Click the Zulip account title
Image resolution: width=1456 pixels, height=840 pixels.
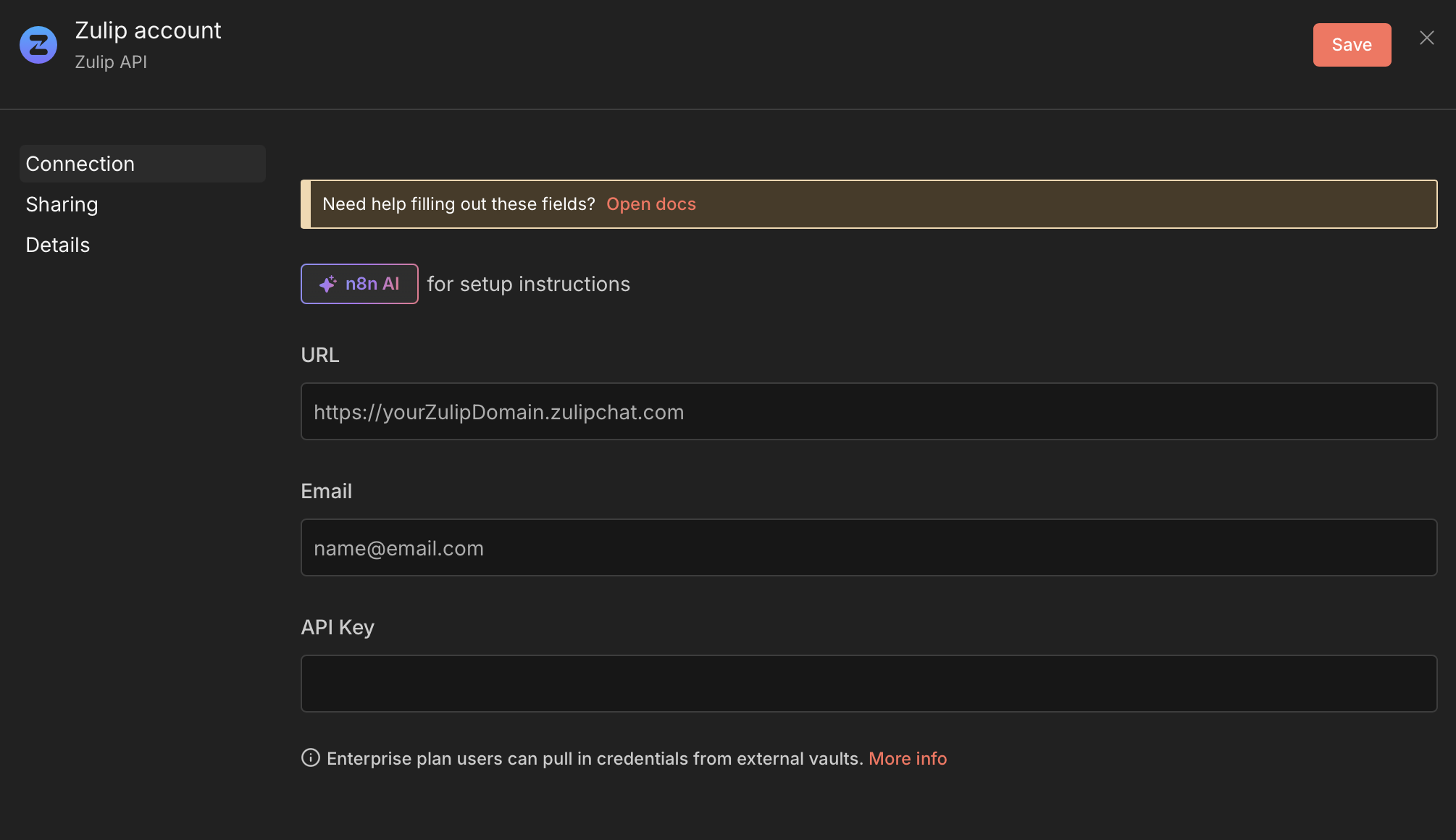(148, 30)
